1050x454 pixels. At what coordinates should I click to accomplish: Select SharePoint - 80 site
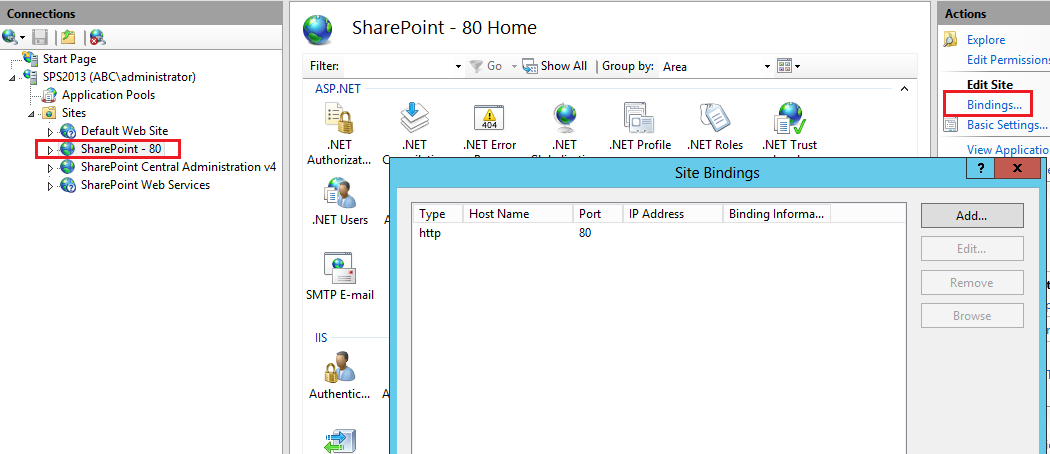click(x=121, y=149)
